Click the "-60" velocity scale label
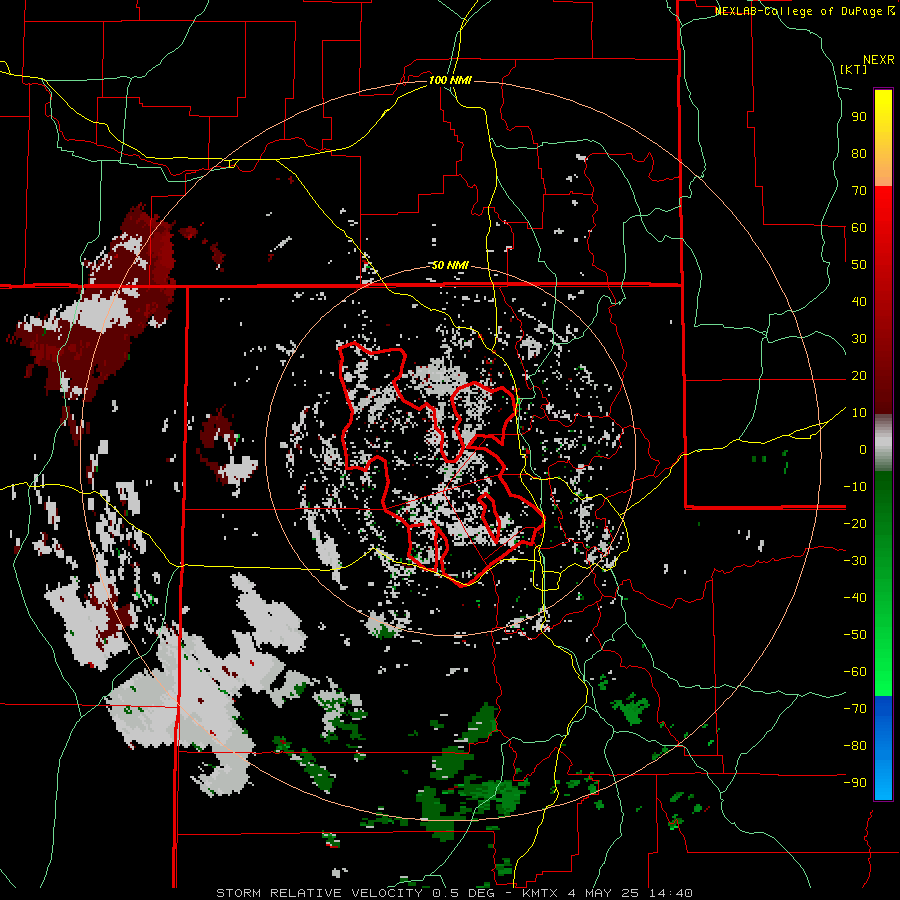 coord(855,672)
